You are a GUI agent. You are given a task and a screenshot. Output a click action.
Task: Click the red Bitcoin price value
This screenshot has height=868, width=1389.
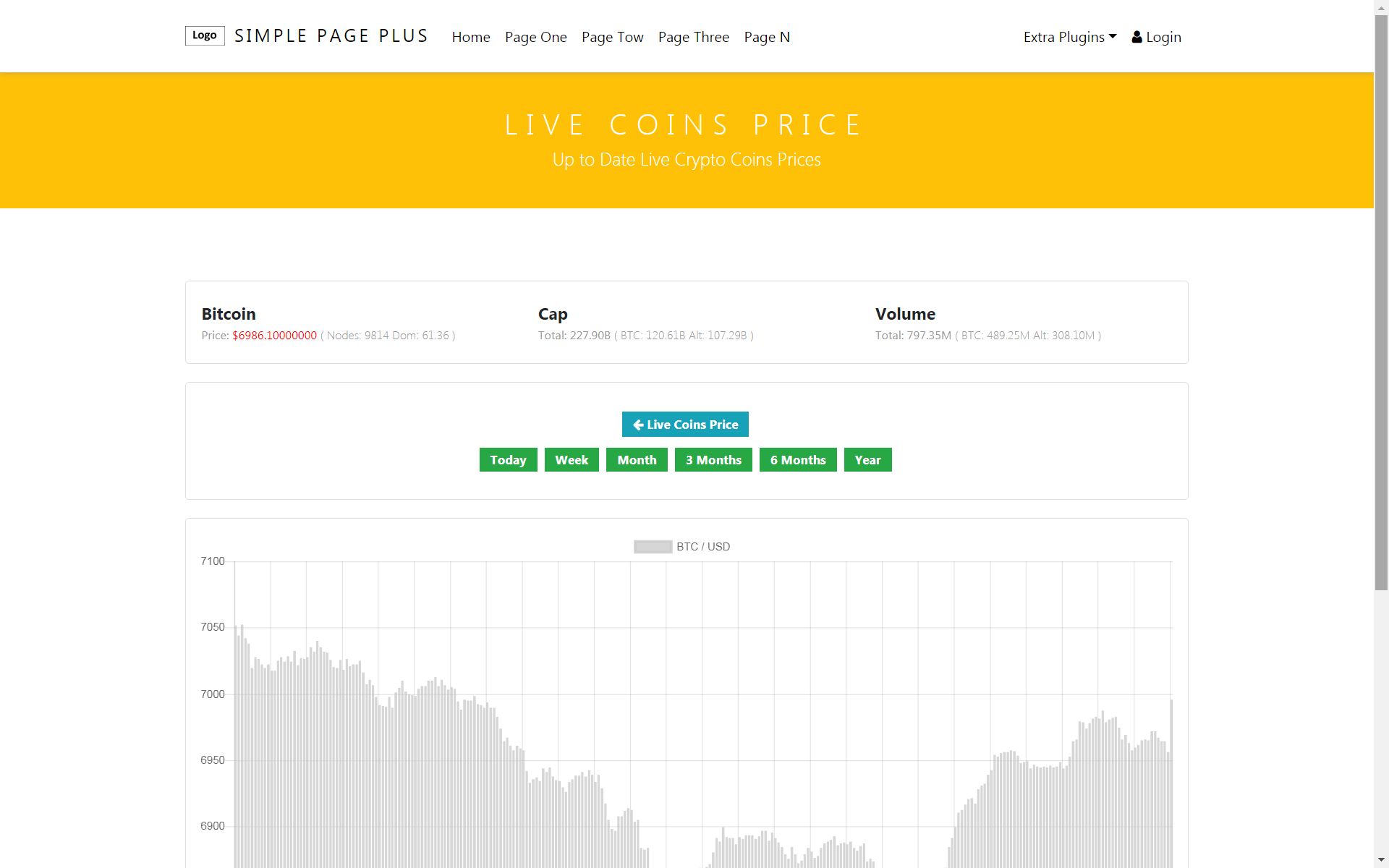click(x=274, y=336)
